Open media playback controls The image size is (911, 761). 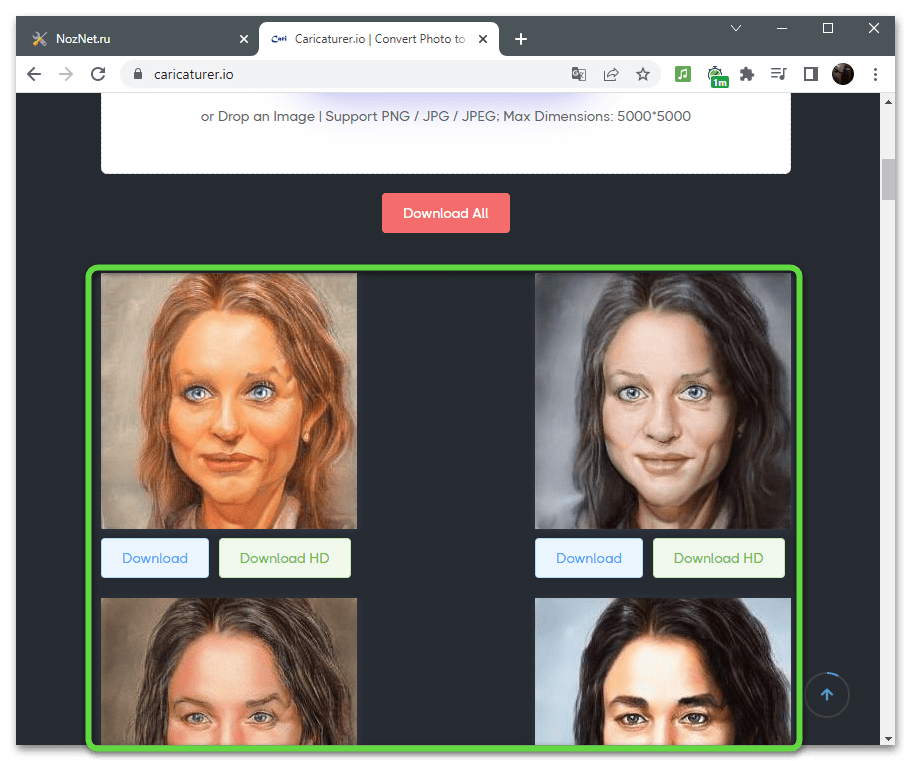(779, 74)
